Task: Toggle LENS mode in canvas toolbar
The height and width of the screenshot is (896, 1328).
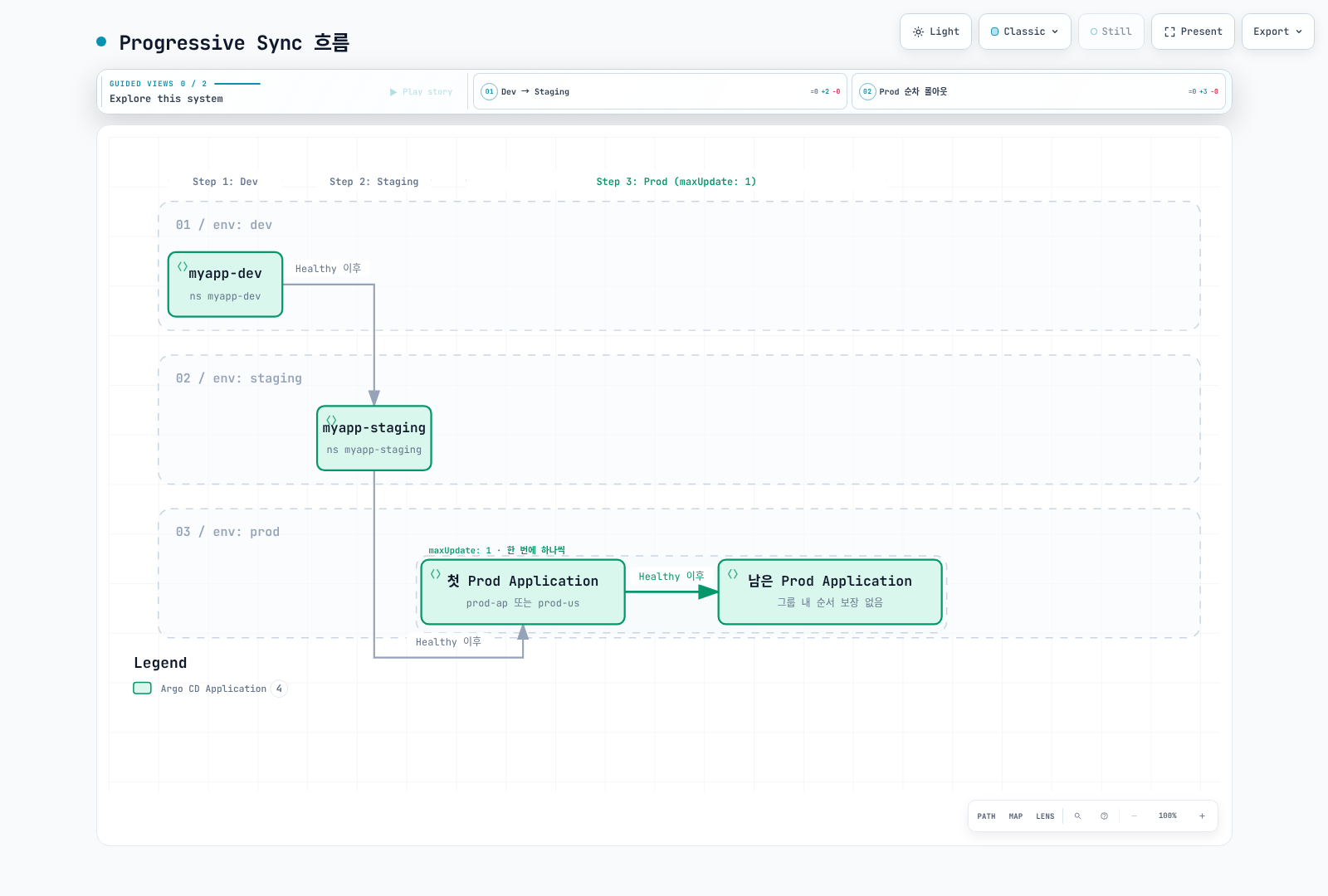Action: (1045, 816)
